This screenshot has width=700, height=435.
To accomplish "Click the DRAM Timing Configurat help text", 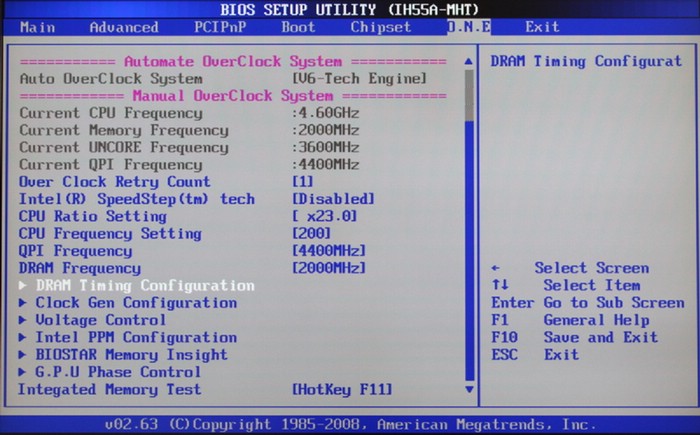I will click(x=587, y=61).
